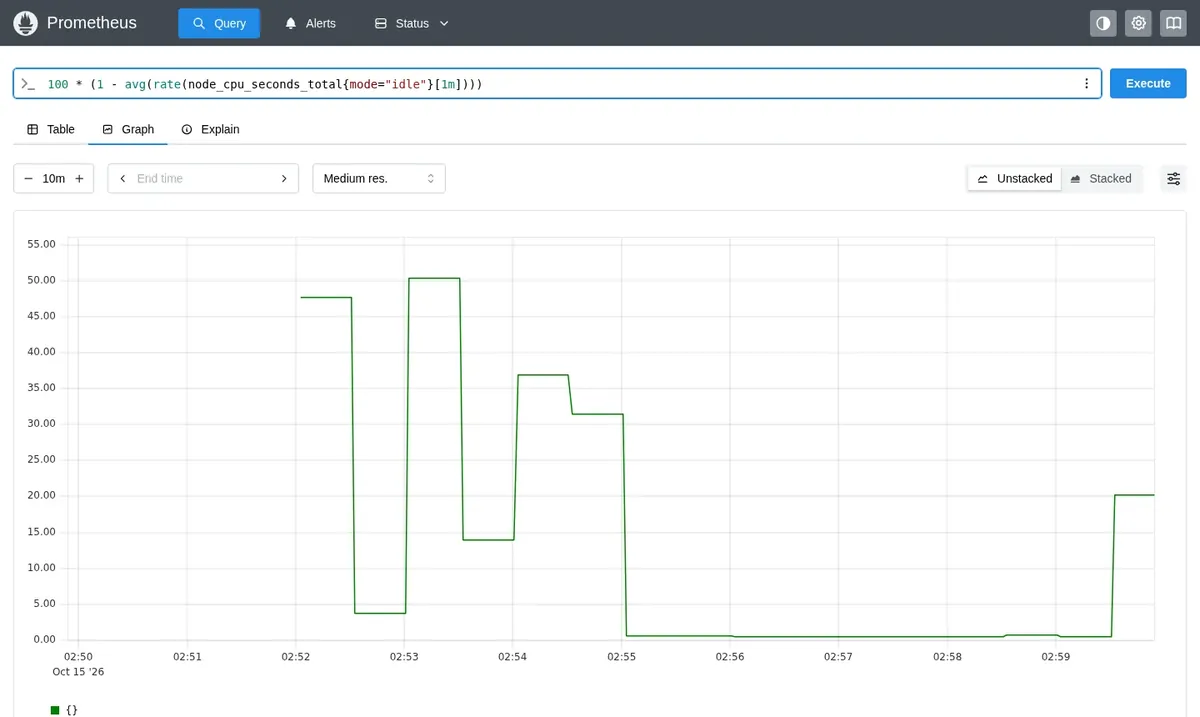Toggle the light/dark theme icon

point(1103,23)
